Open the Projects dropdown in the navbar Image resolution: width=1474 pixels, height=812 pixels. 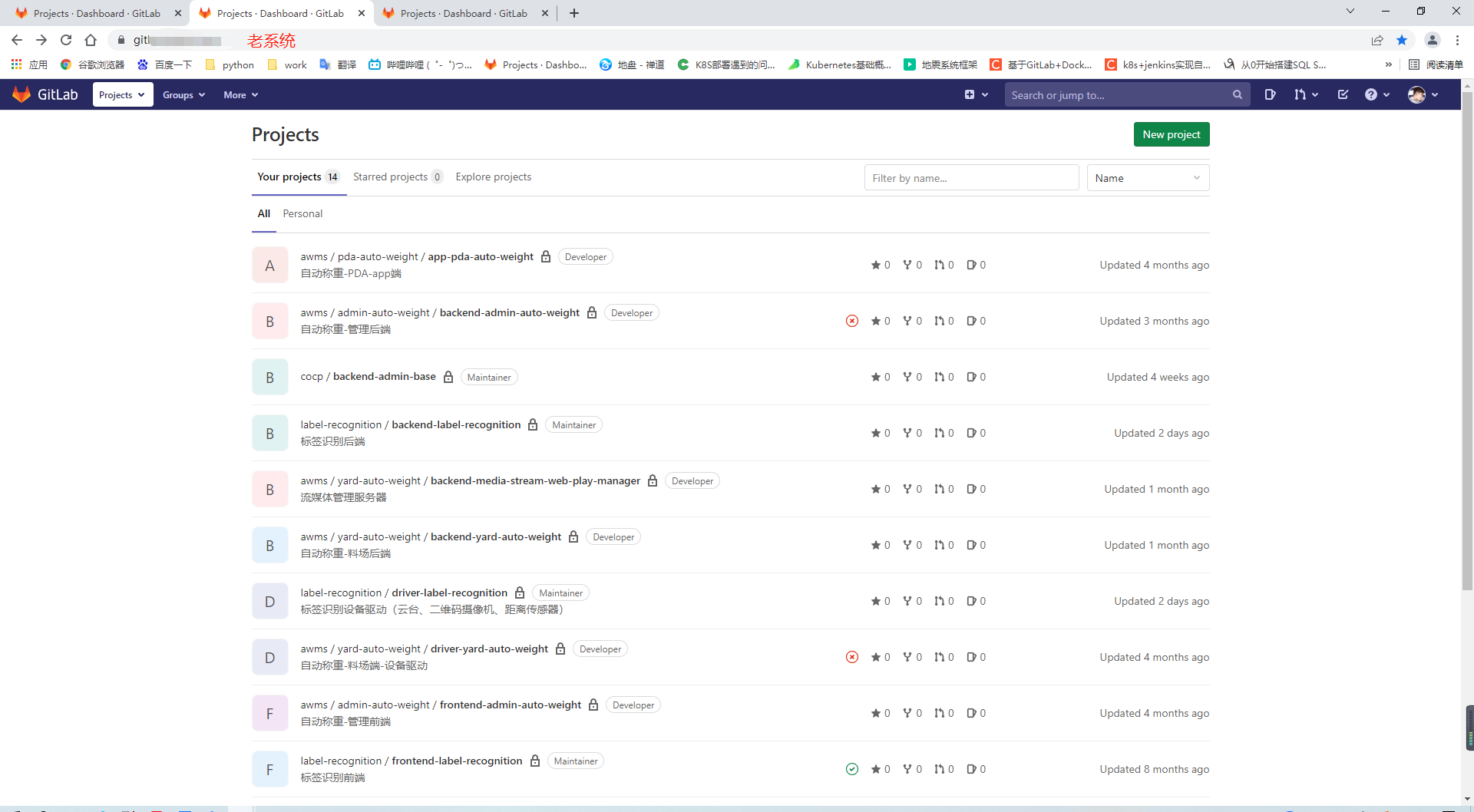coord(122,94)
